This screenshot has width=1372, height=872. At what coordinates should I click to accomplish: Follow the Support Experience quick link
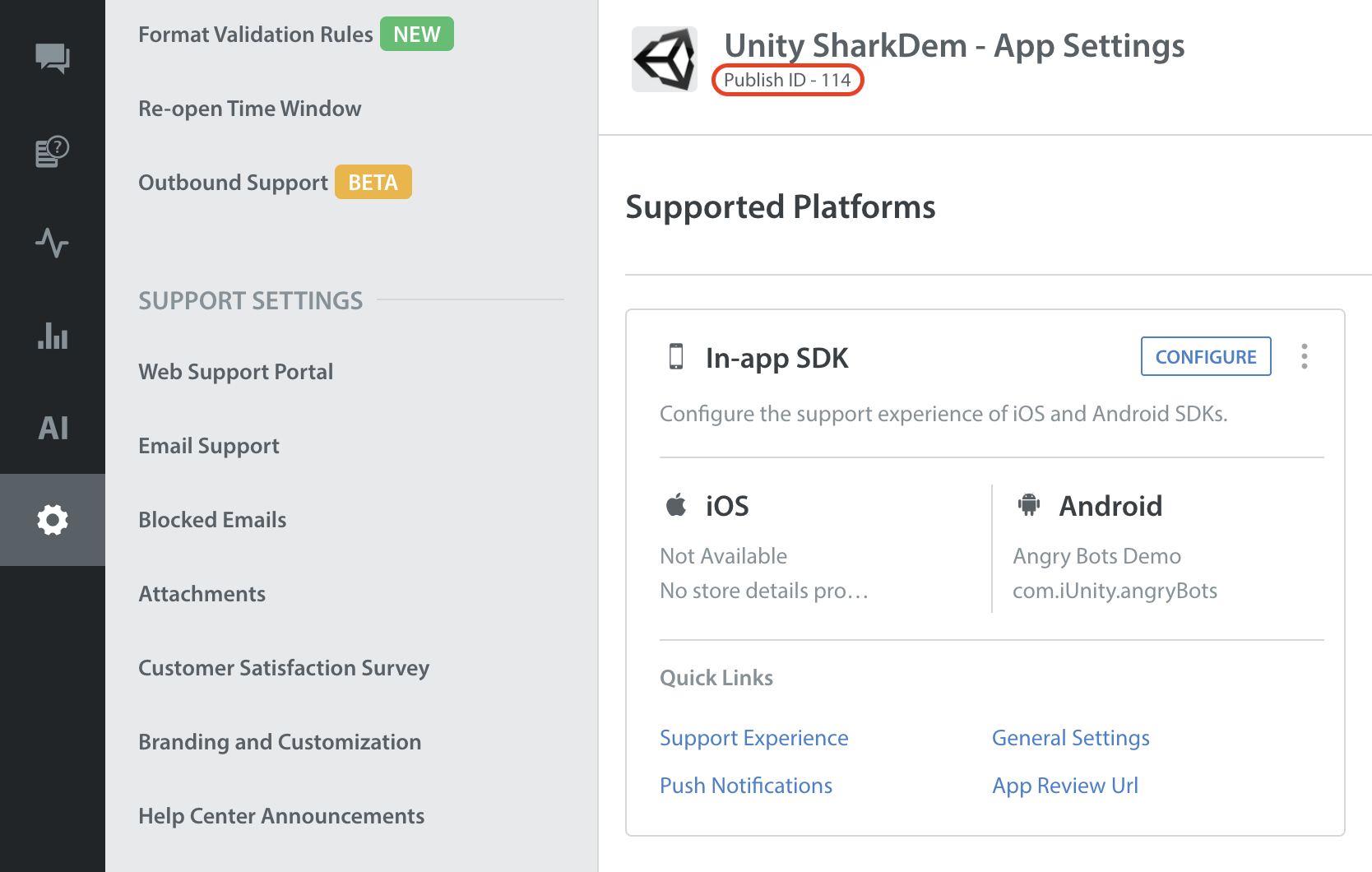753,738
